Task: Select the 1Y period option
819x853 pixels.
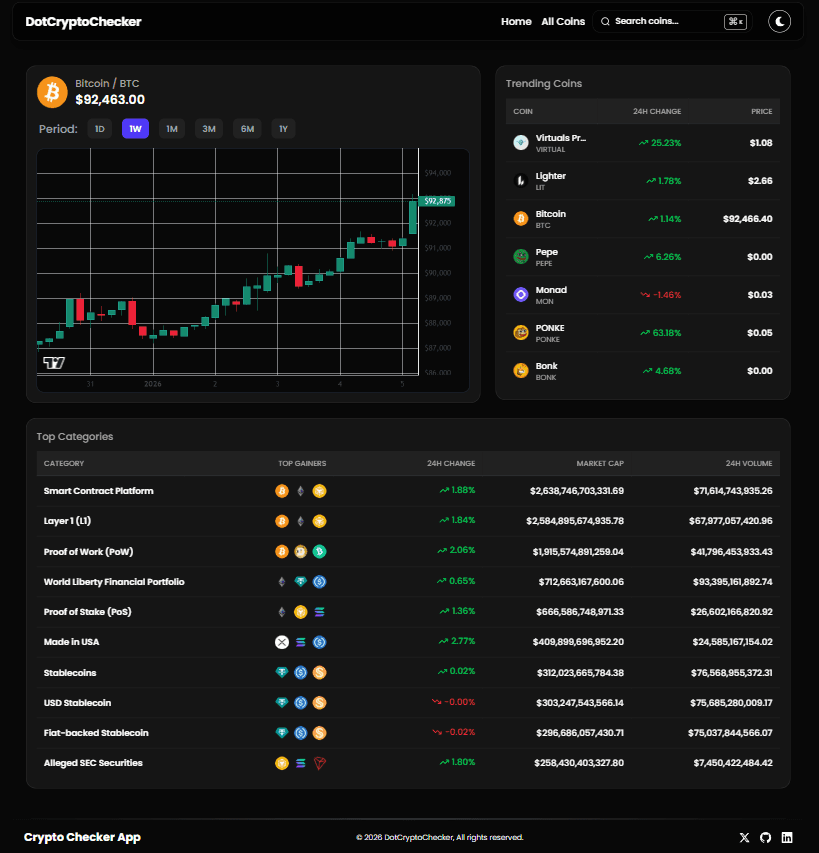Action: [x=283, y=128]
